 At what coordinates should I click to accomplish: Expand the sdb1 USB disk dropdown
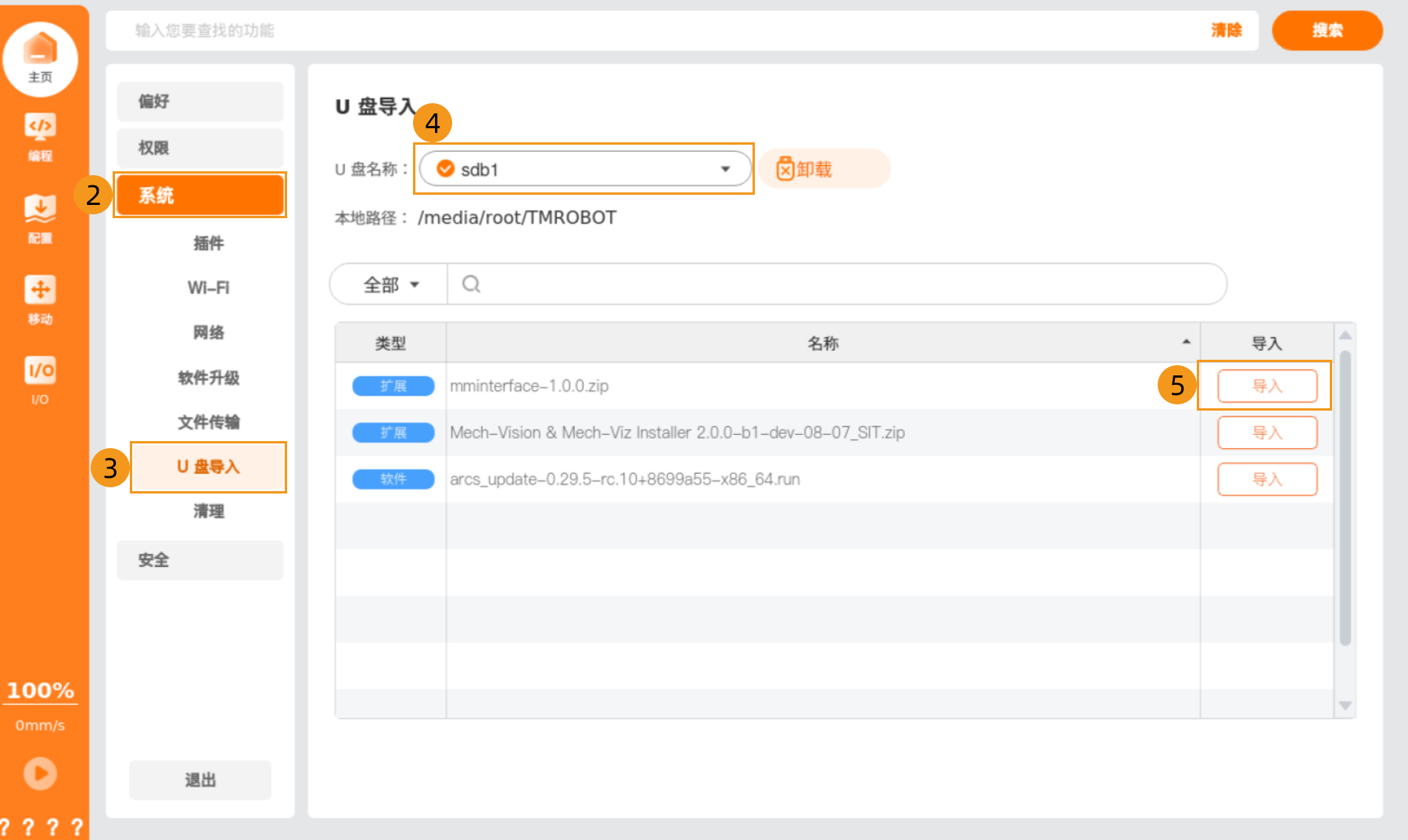coord(724,169)
